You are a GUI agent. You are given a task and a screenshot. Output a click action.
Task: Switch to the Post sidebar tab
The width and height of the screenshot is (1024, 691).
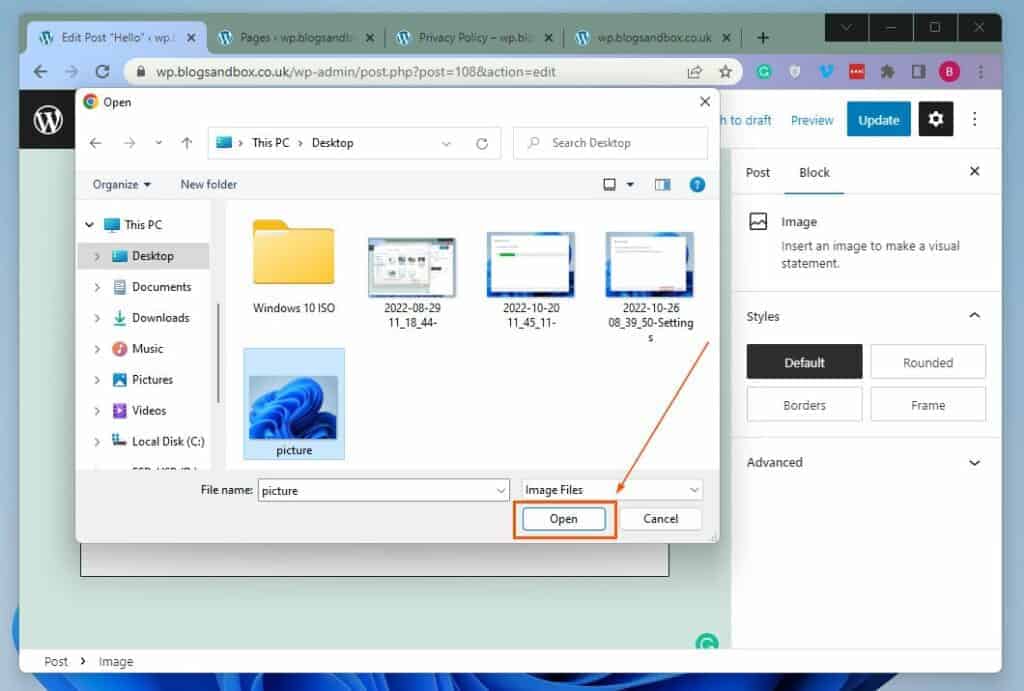click(x=758, y=172)
